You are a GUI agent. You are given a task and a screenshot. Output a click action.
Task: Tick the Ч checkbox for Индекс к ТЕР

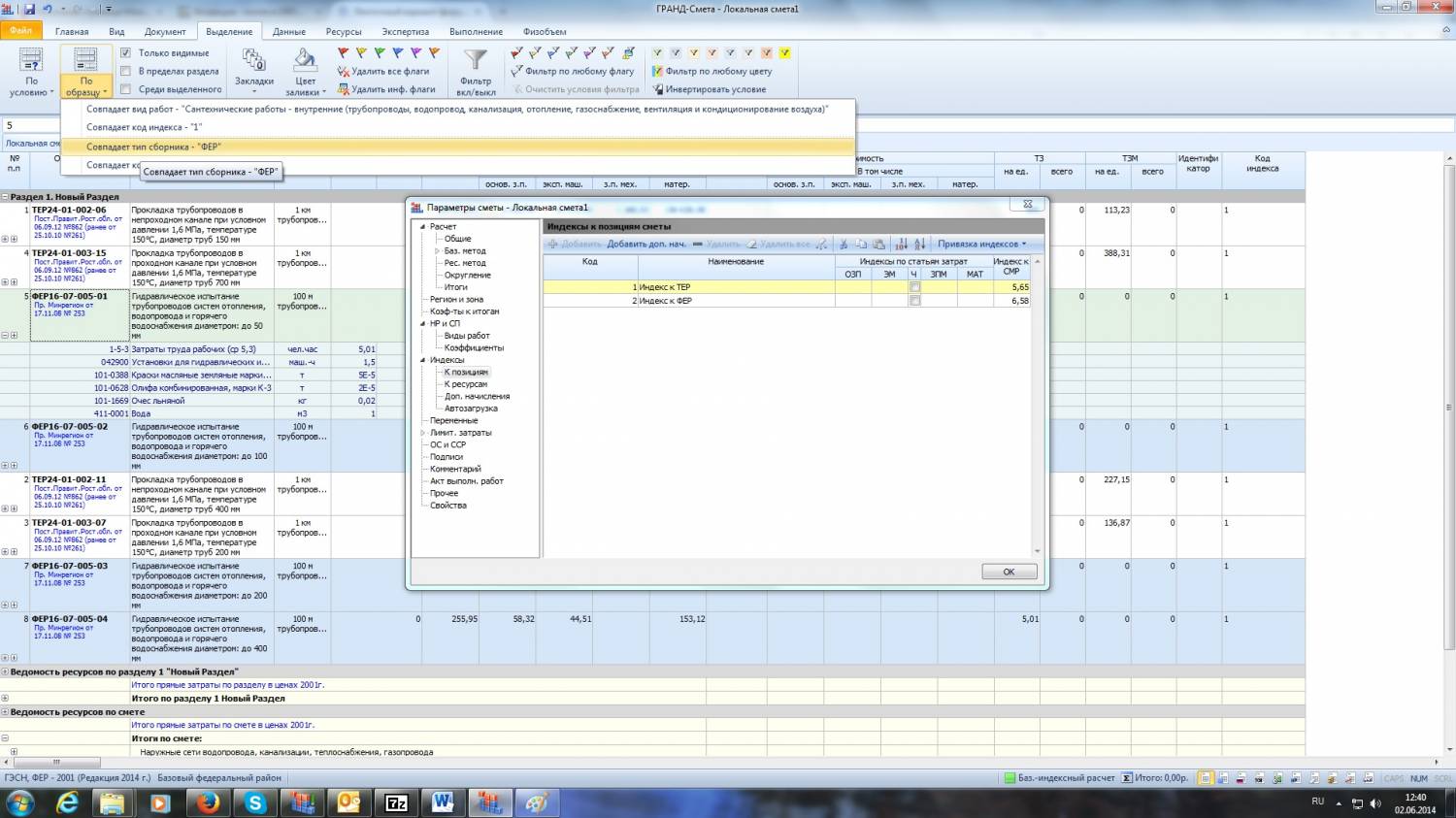pos(914,287)
